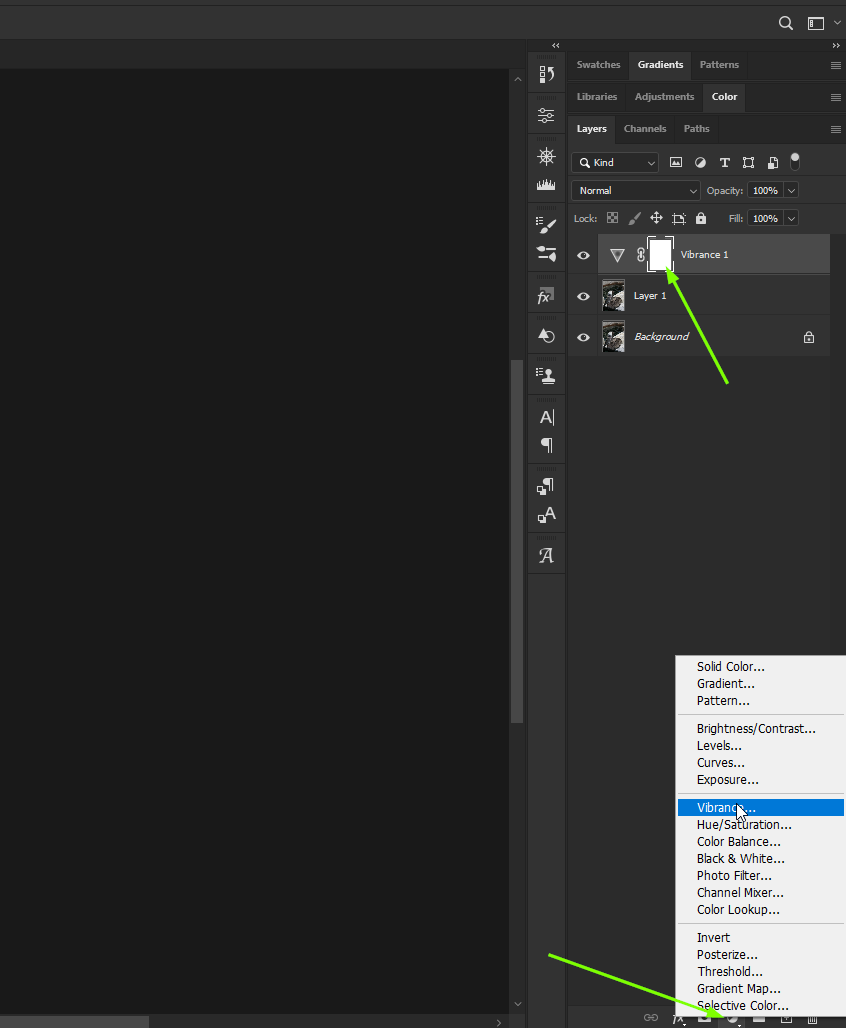Open the adjustment layer fx styles icon
Viewport: 846px width, 1028px height.
tap(678, 1020)
